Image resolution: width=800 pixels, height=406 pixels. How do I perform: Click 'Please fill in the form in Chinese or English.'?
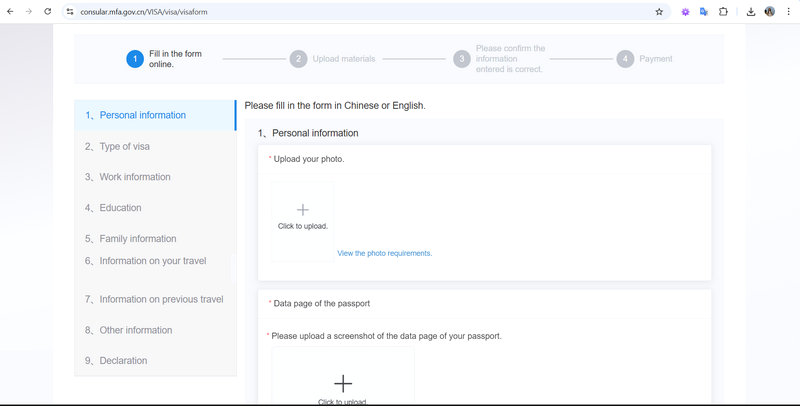click(x=335, y=106)
